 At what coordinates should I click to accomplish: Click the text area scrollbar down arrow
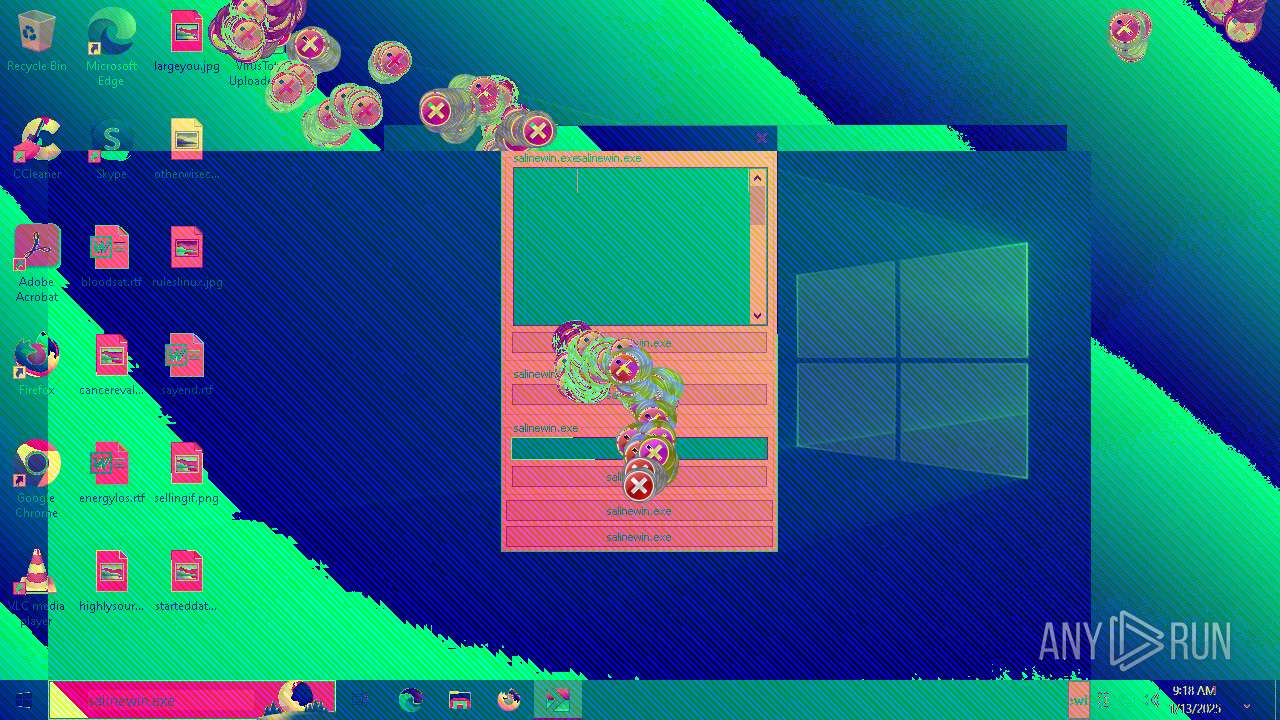[757, 315]
